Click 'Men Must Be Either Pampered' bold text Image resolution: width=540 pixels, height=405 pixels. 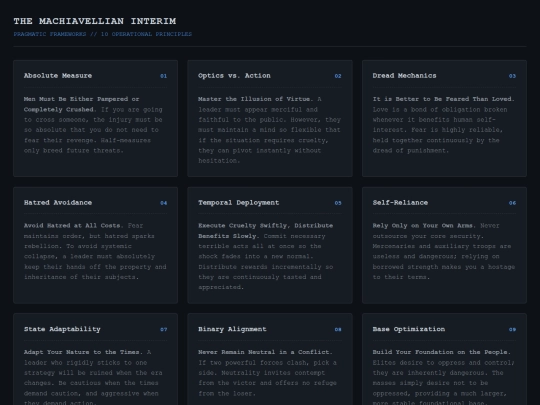(x=82, y=104)
